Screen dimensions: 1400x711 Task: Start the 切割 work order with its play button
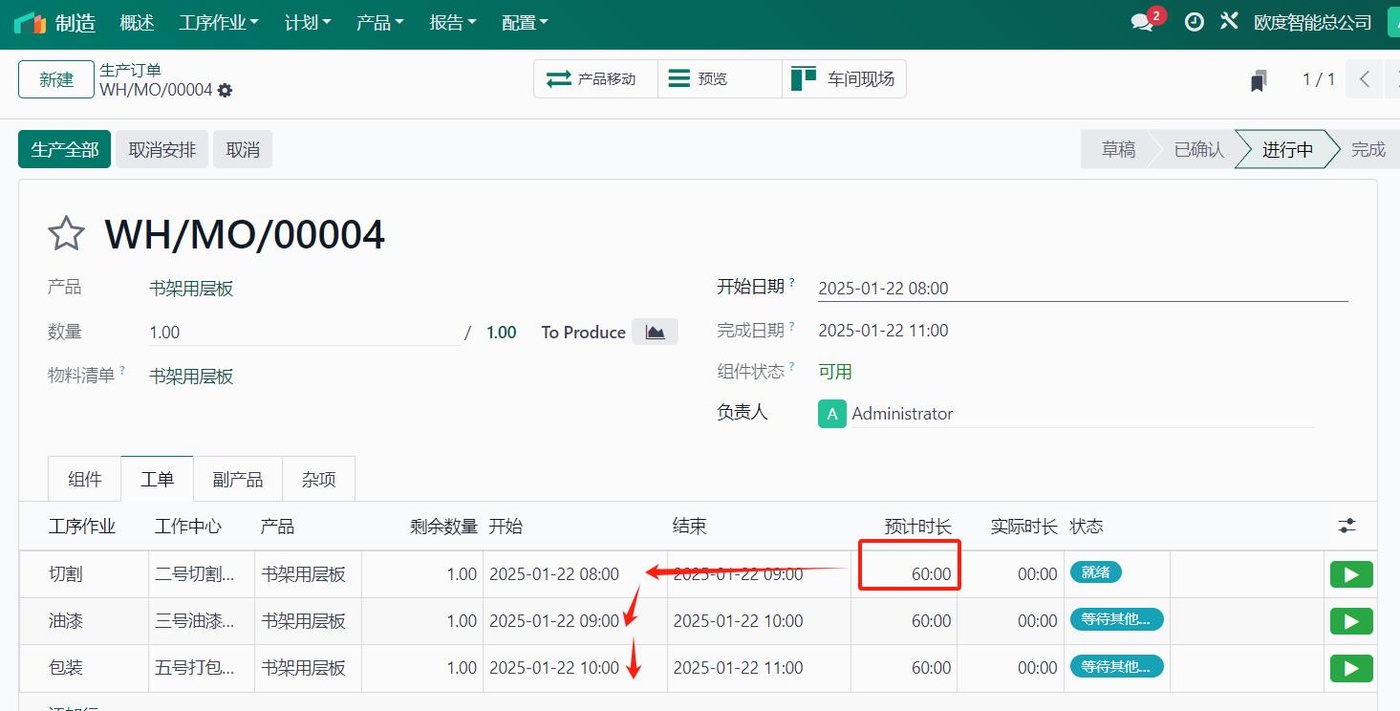click(1350, 574)
